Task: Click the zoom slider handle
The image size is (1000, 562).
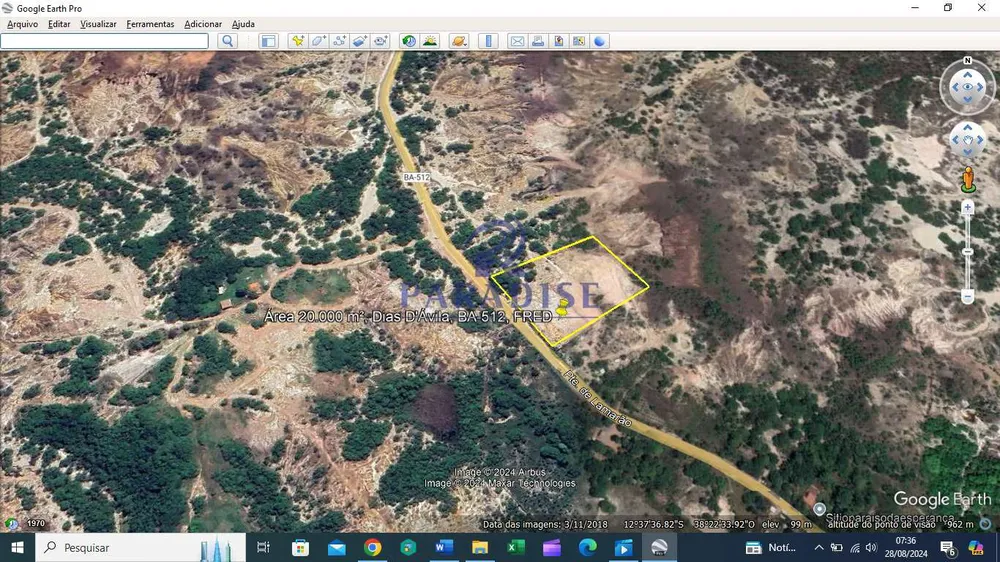Action: coord(967,252)
